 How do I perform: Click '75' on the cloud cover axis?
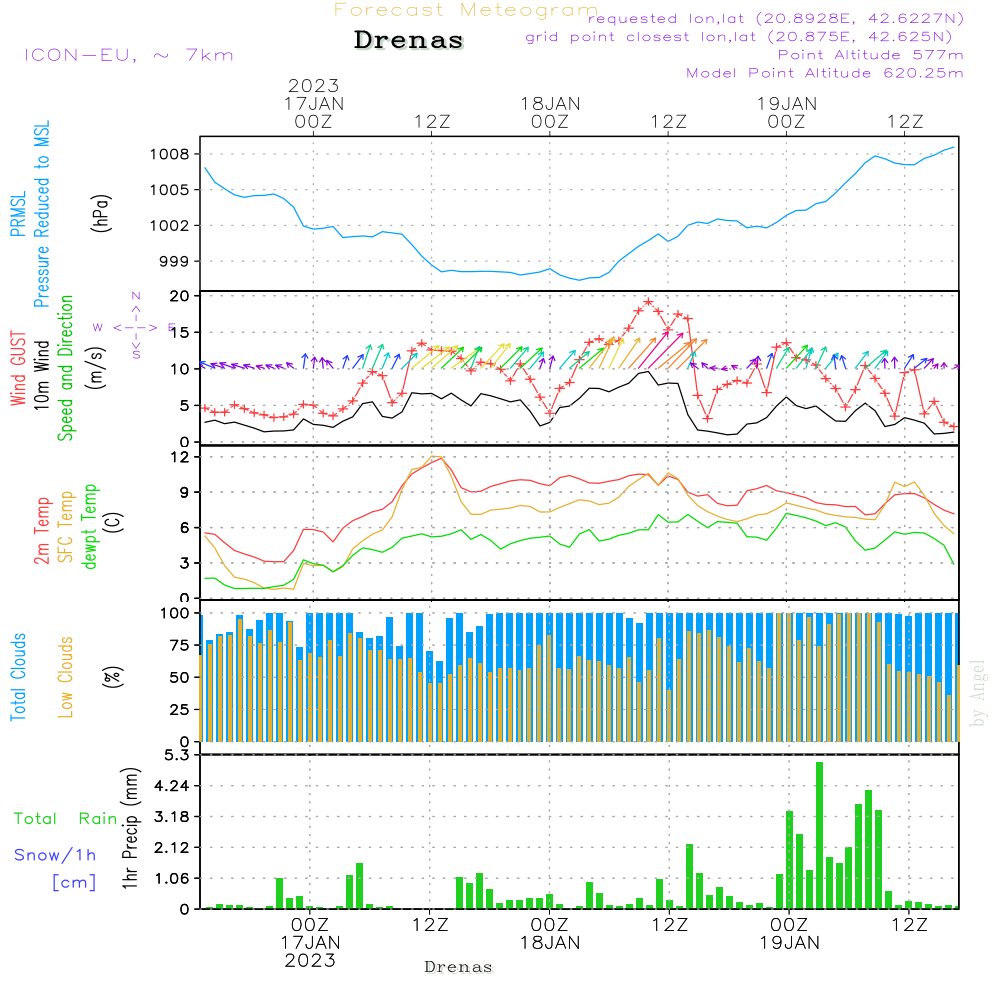(x=180, y=645)
